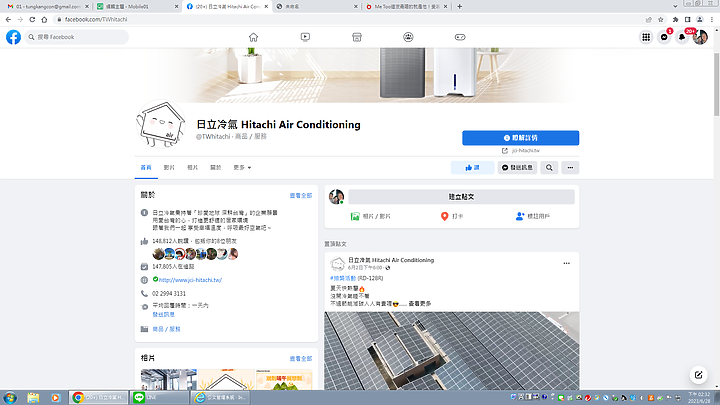Switch to the 相片 tab
The width and height of the screenshot is (720, 405).
coord(192,168)
